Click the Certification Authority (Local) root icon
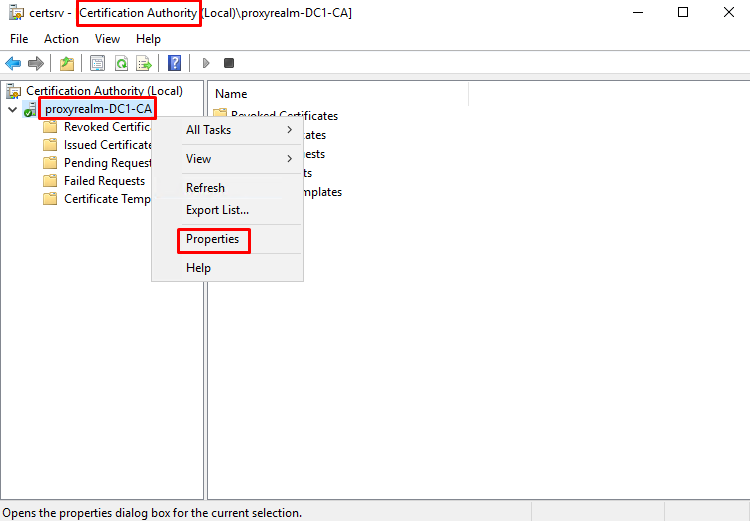The width and height of the screenshot is (750, 521). (13, 91)
